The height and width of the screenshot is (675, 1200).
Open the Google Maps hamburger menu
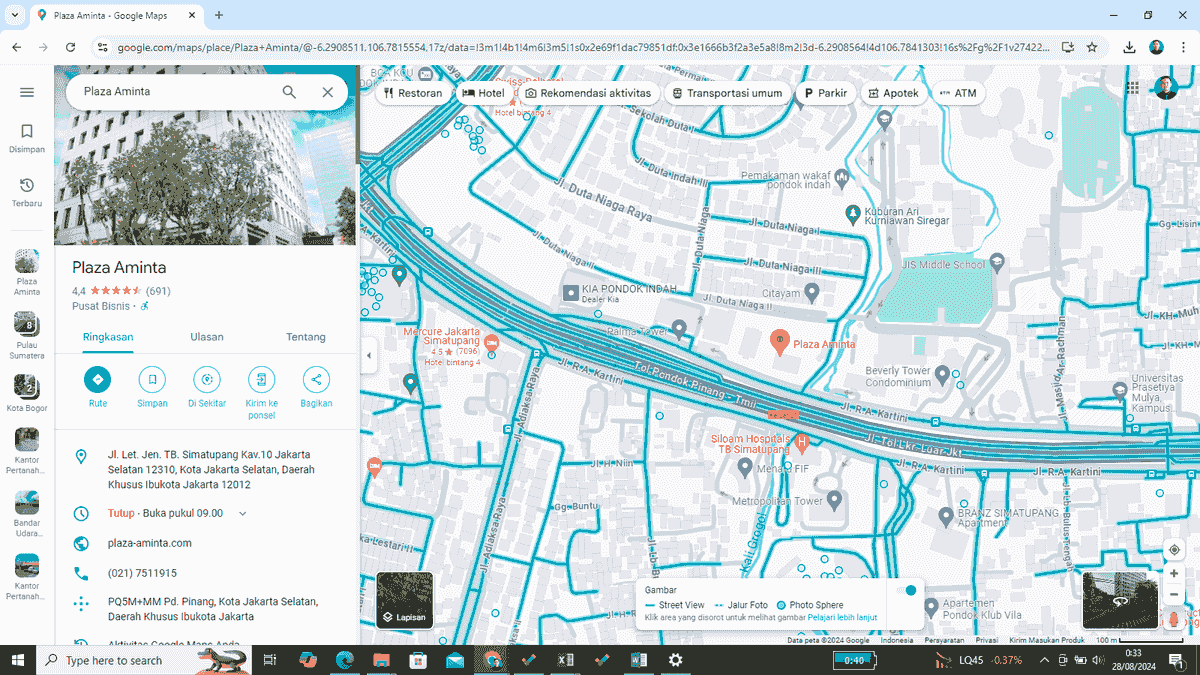click(x=27, y=92)
